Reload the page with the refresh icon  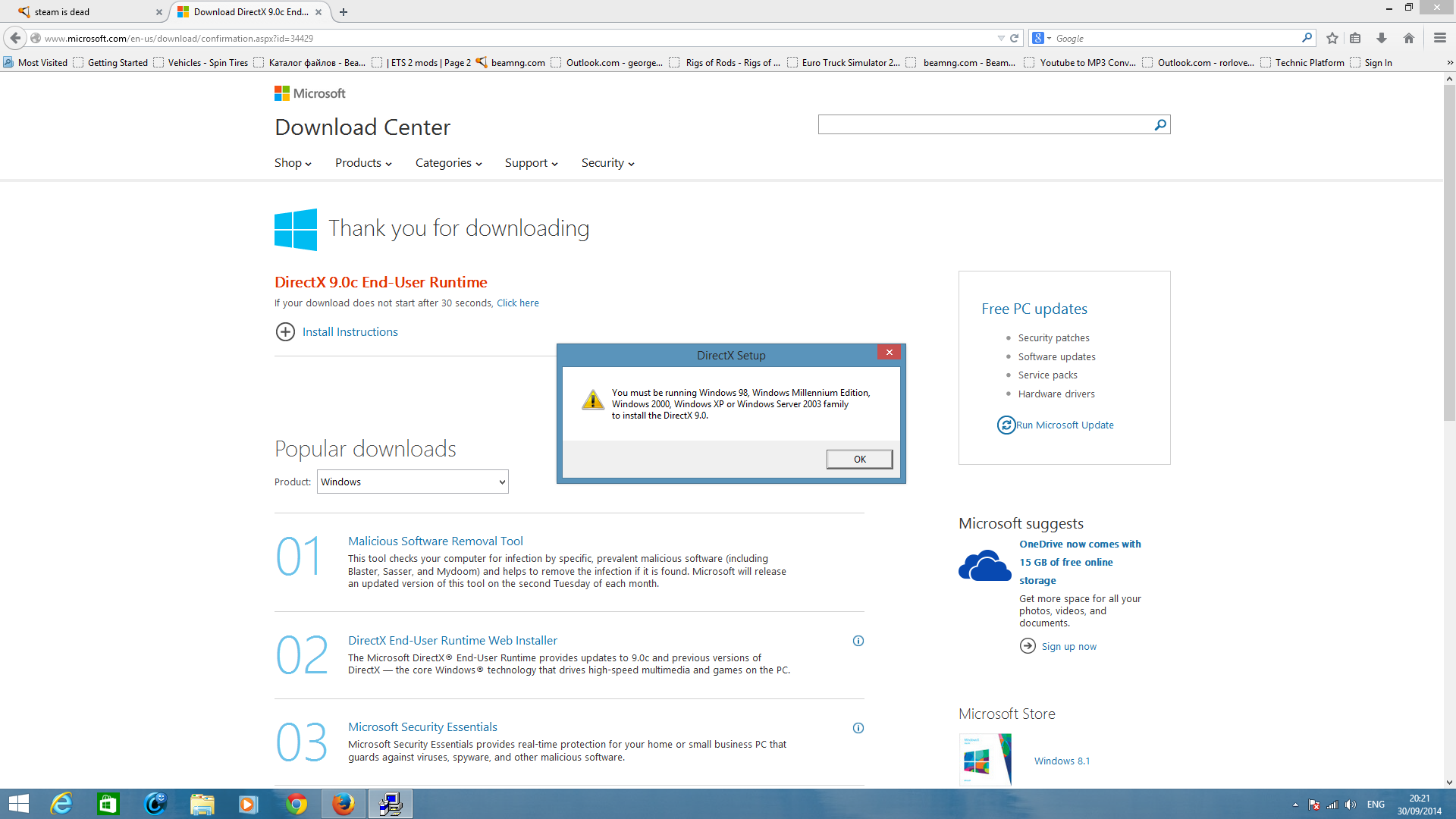1014,38
